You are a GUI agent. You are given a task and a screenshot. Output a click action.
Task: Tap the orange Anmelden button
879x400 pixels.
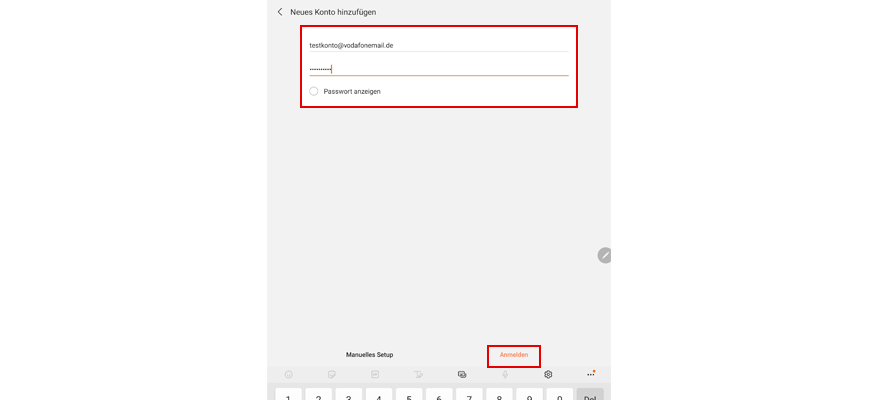coord(514,355)
